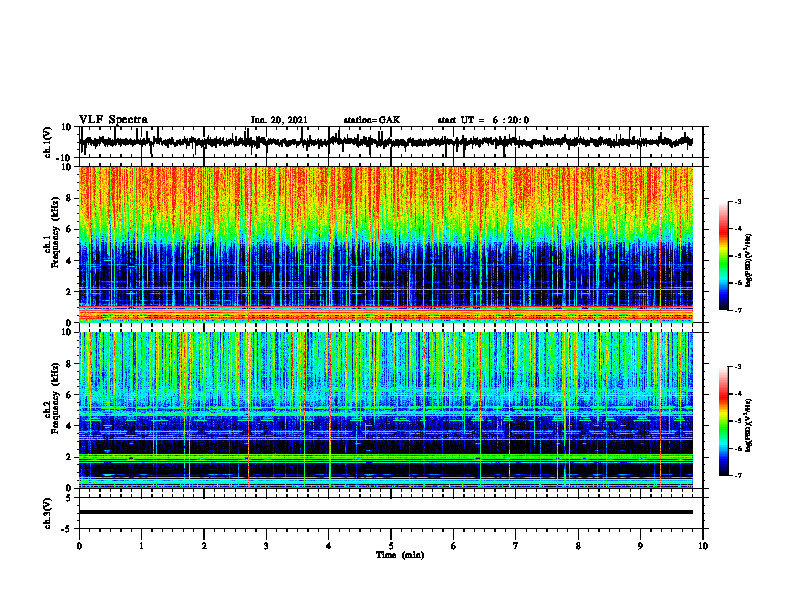Click time axis tick label "4"
The image size is (792, 612).
329,546
